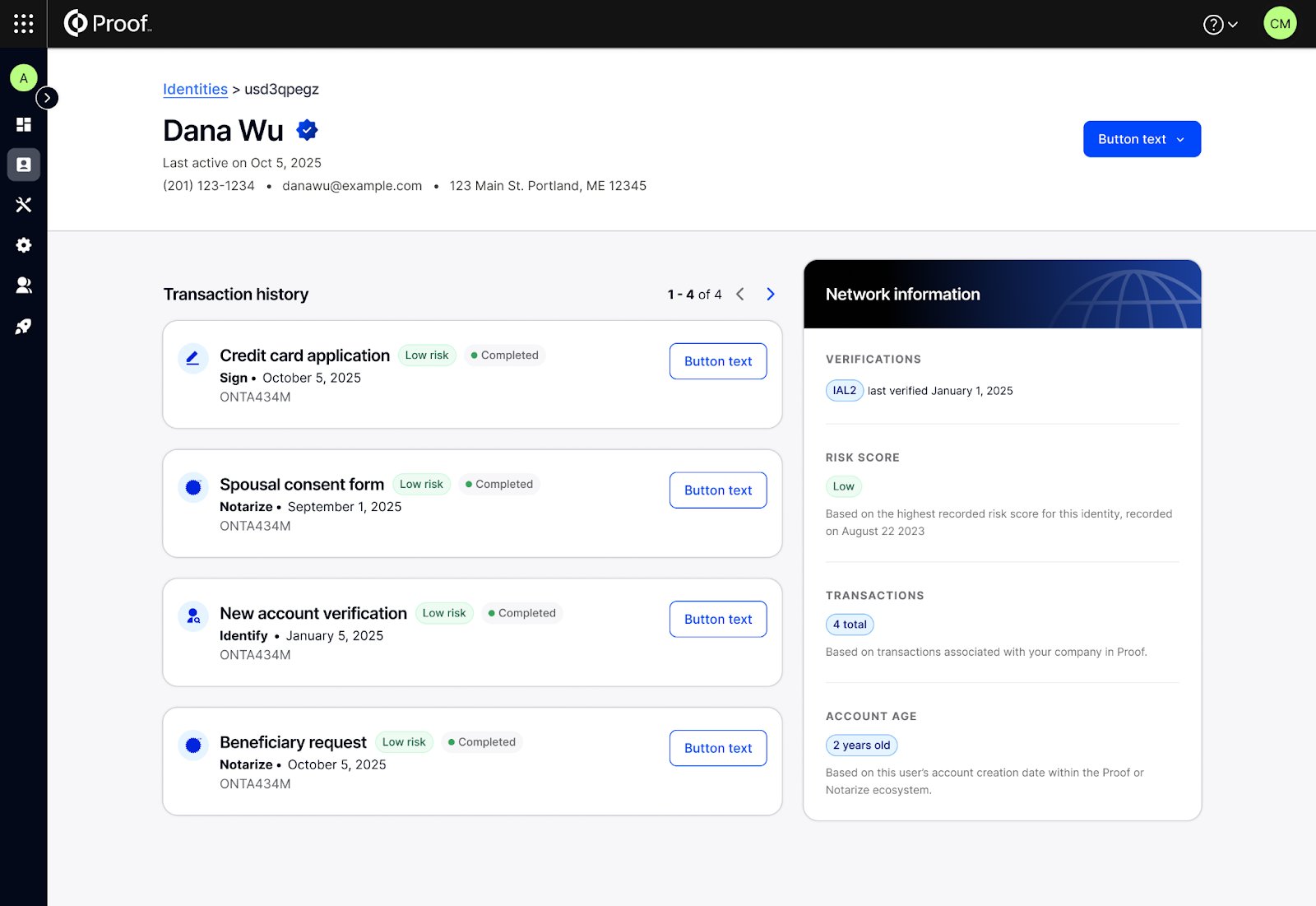Screen dimensions: 1316x906
Task: Open the header Button text dropdown
Action: 1142,139
